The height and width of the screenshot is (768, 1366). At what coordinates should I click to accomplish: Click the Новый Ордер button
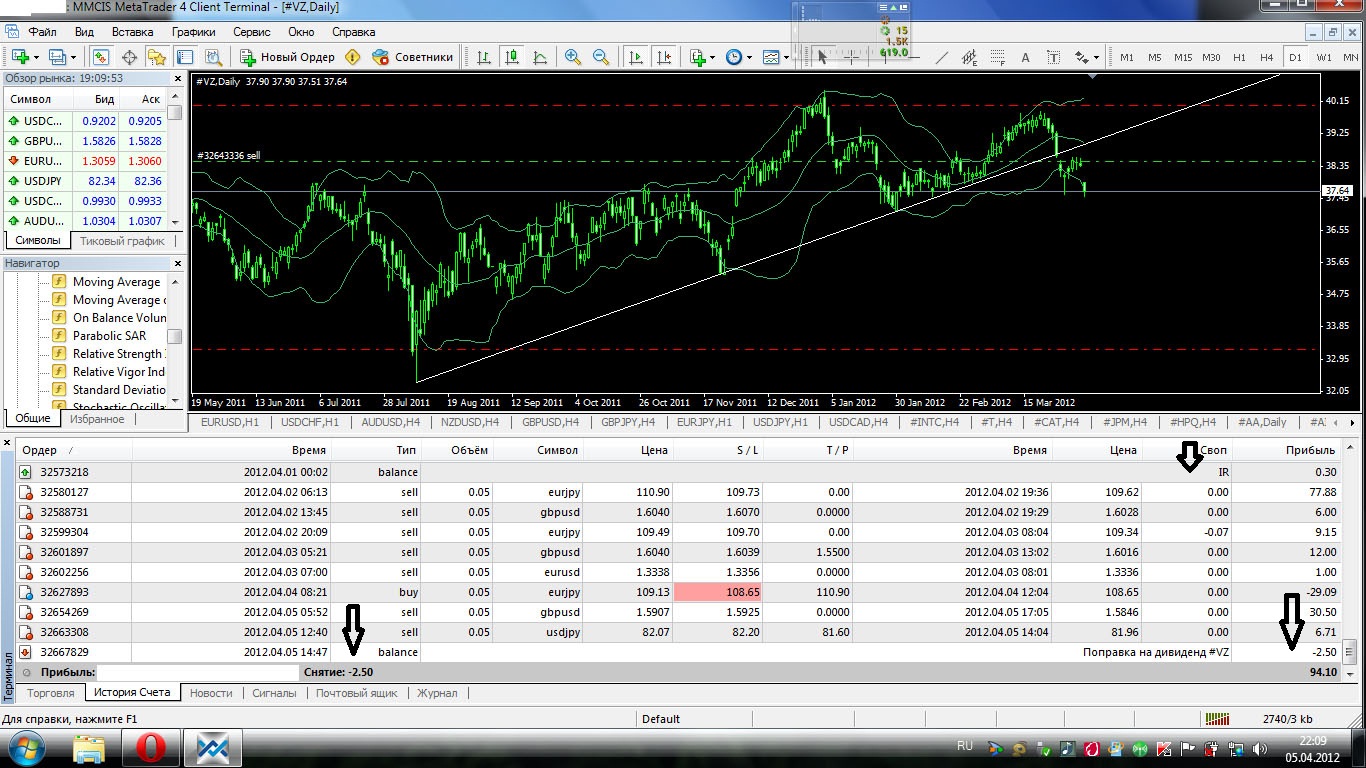(287, 57)
